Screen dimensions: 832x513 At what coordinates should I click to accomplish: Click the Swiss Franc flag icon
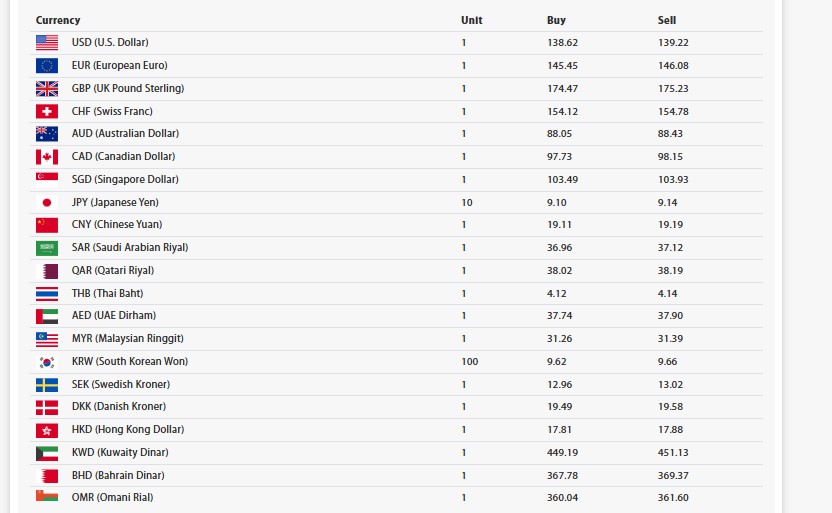point(47,111)
